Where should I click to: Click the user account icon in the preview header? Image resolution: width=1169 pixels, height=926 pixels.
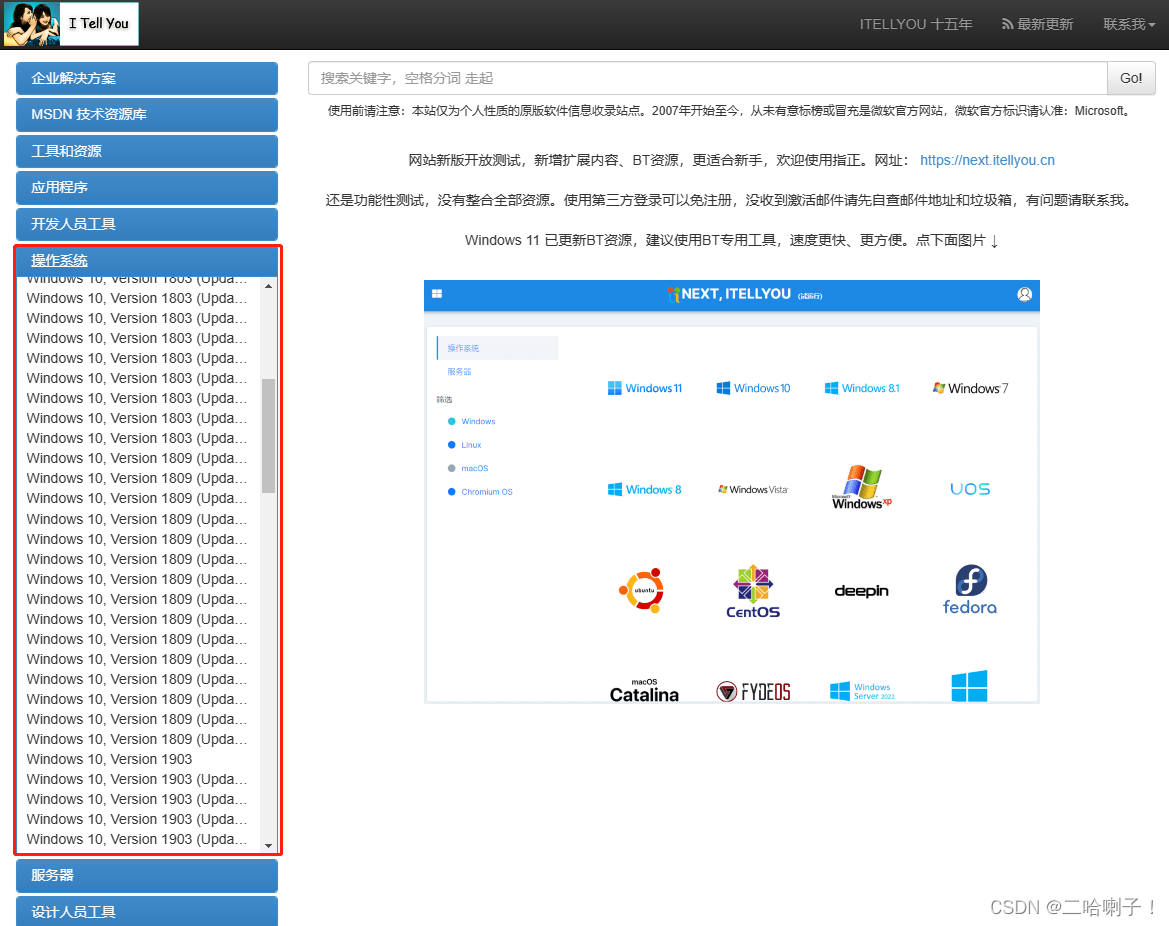(x=1024, y=294)
